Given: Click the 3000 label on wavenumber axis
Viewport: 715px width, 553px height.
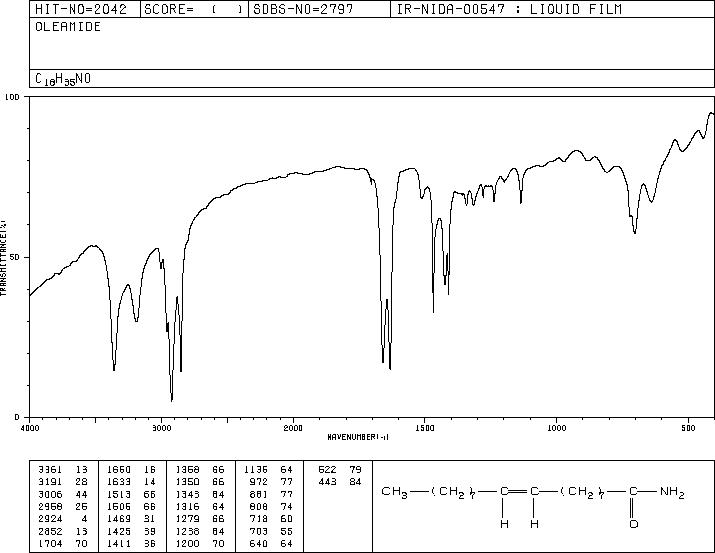Looking at the screenshot, I should tap(161, 428).
